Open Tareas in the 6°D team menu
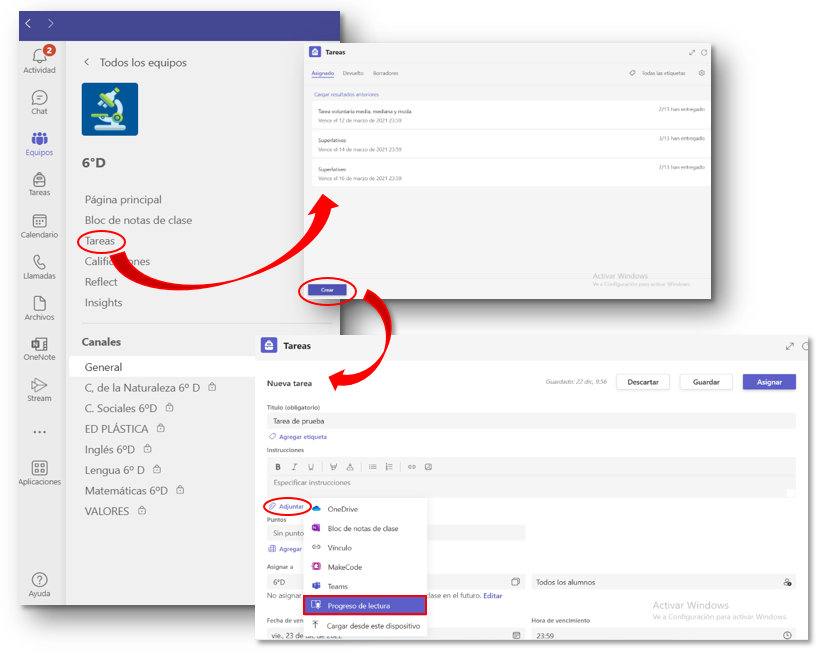Screen dimensions: 827x655 (x=99, y=241)
